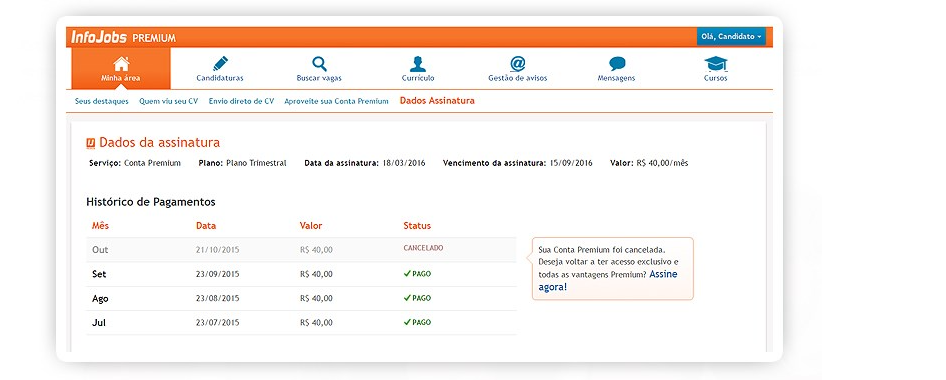The width and height of the screenshot is (946, 380).
Task: Open Aproveite sua Conta Premium tab
Action: pos(336,101)
